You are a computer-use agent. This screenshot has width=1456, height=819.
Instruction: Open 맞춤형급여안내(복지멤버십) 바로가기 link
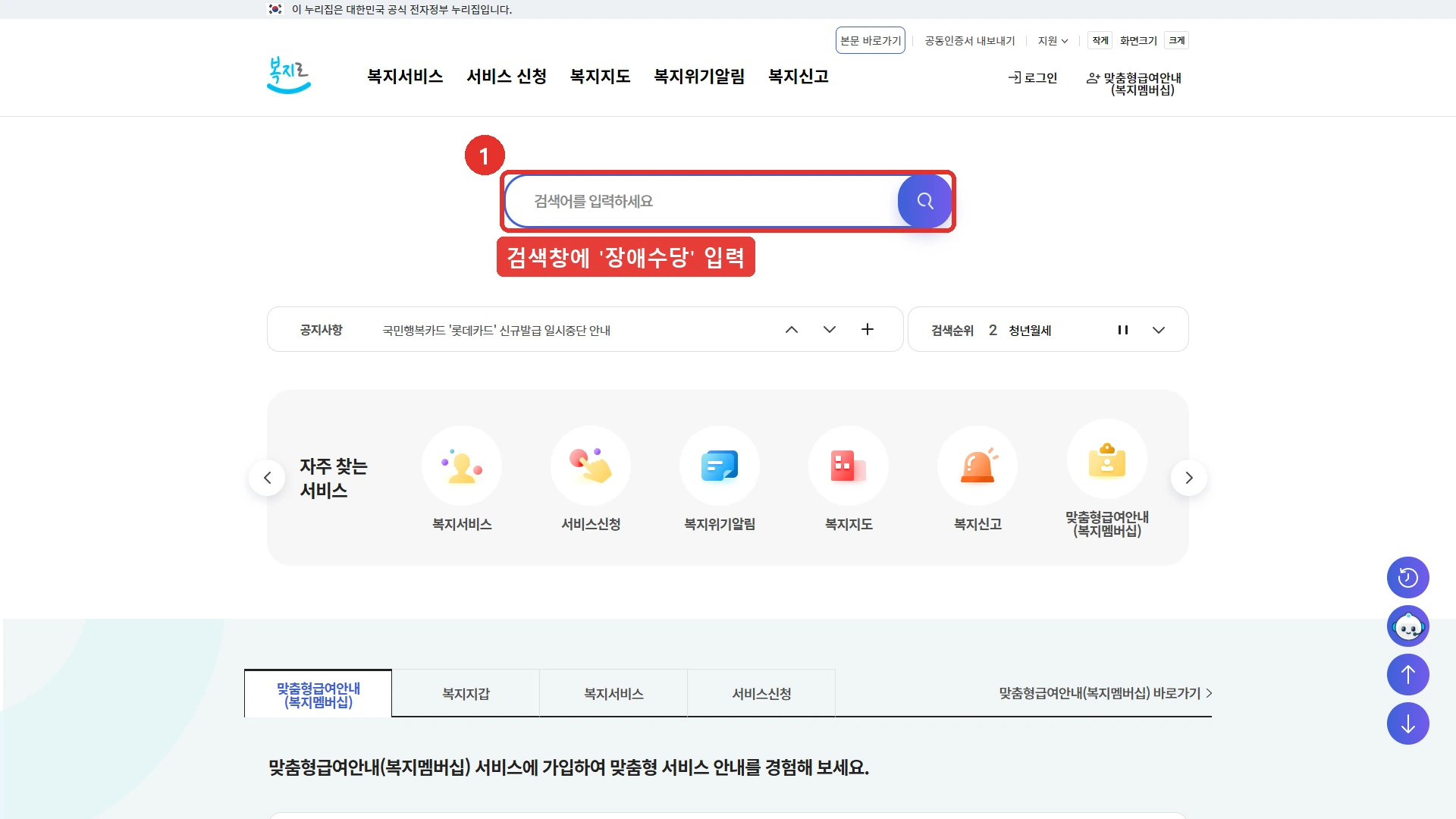pyautogui.click(x=1106, y=693)
